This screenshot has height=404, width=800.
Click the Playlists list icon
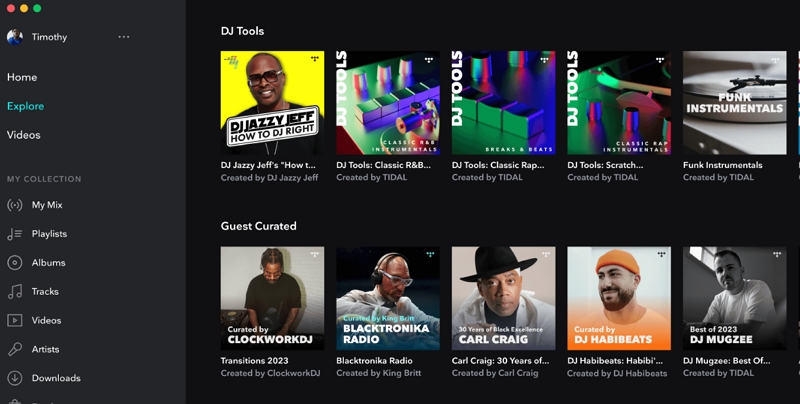[14, 234]
